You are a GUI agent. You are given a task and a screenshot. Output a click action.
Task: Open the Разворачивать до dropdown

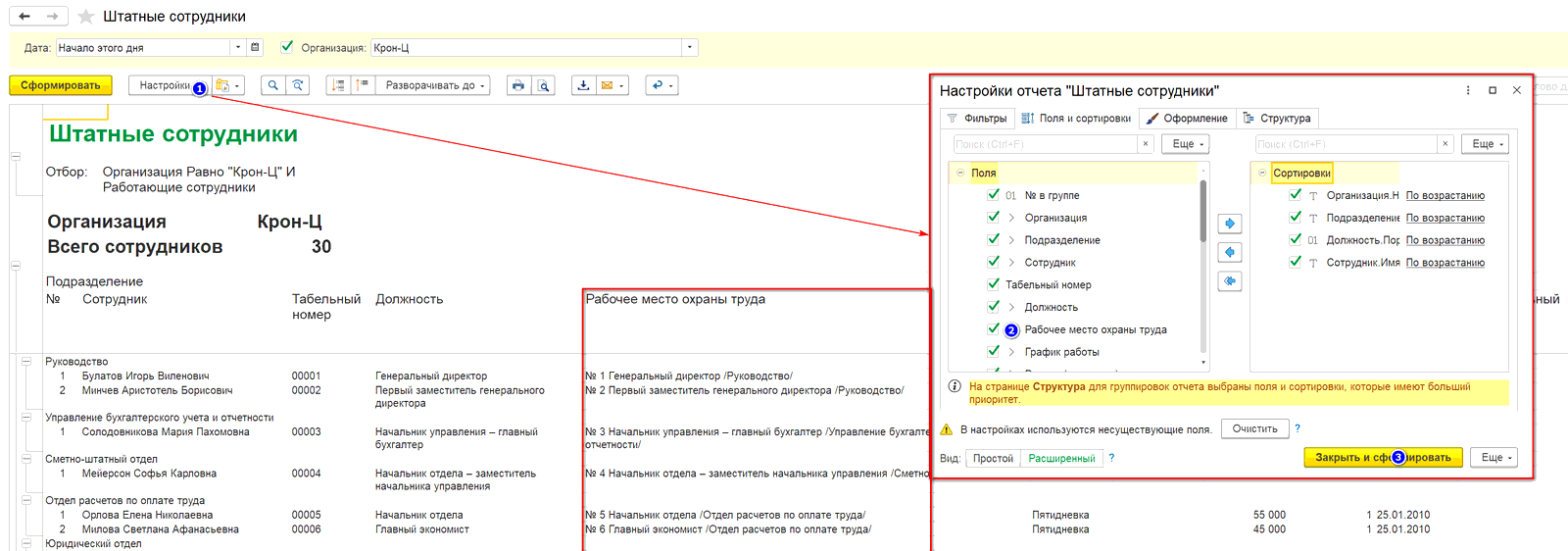pyautogui.click(x=435, y=85)
